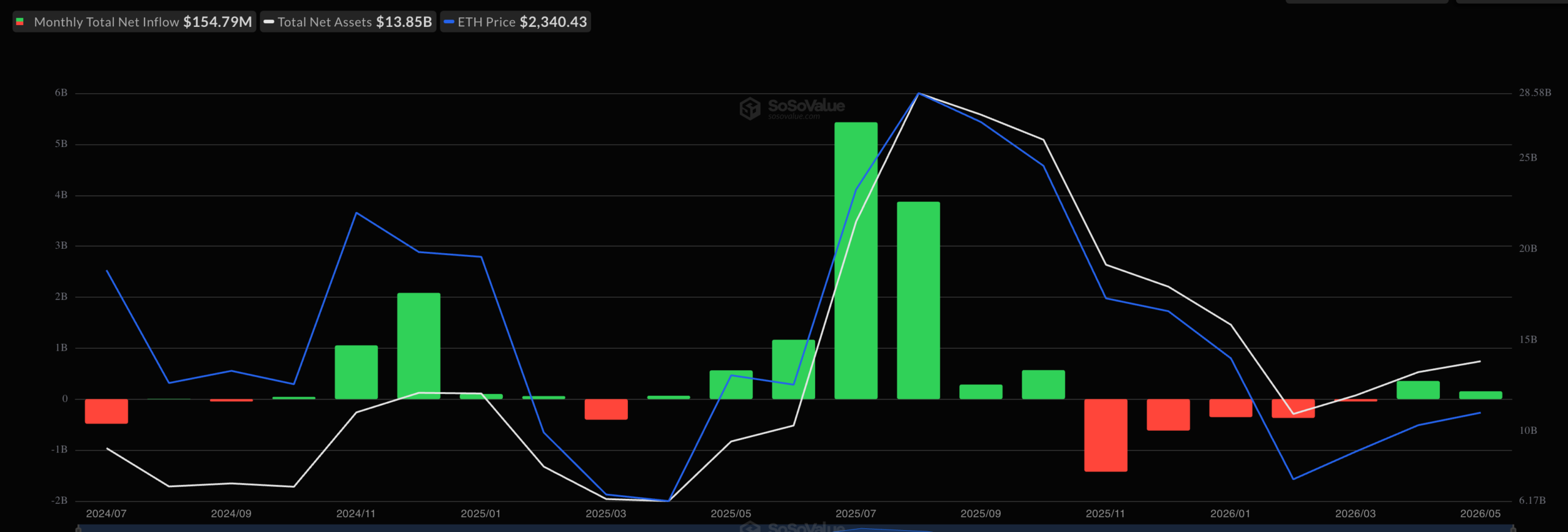The image size is (1568, 532).
Task: Click the "10B" right axis label
Action: coord(1528,430)
